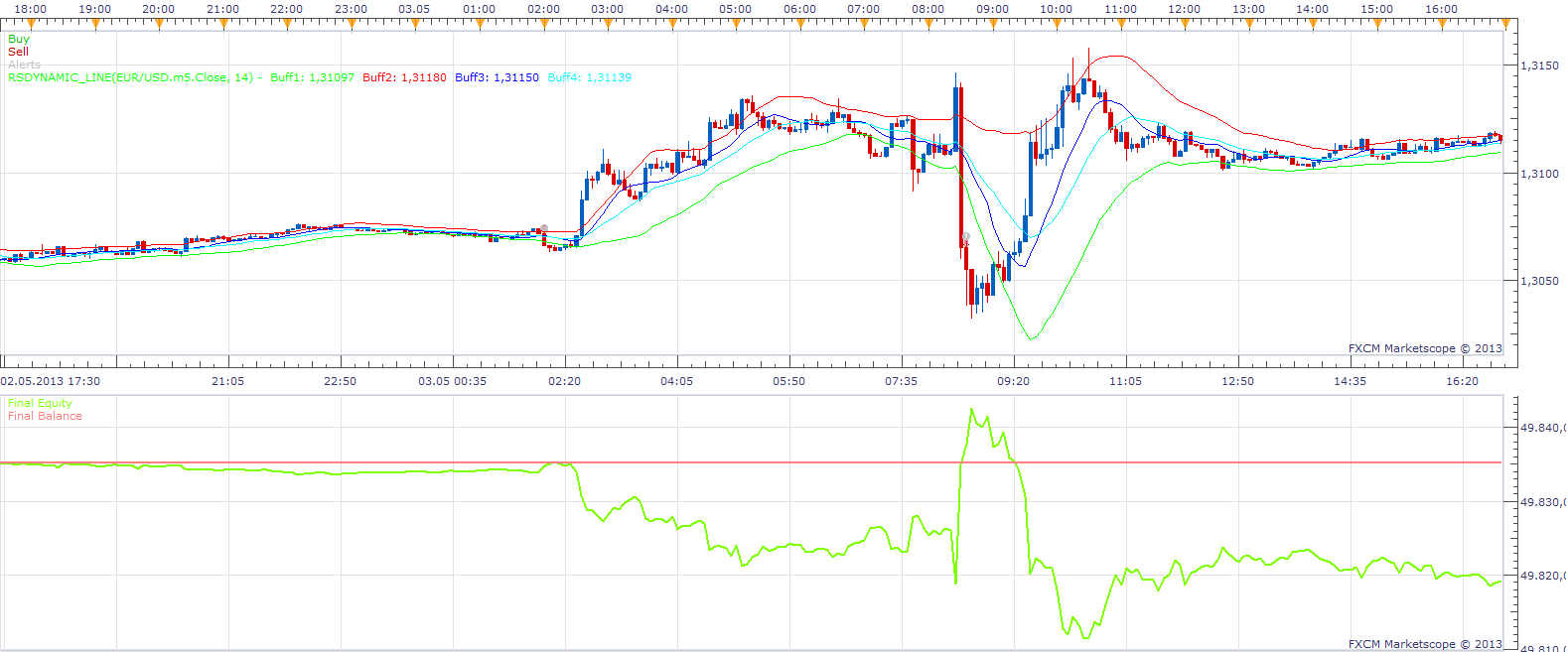
Task: Click the 1,3150 price axis label
Action: [1539, 65]
